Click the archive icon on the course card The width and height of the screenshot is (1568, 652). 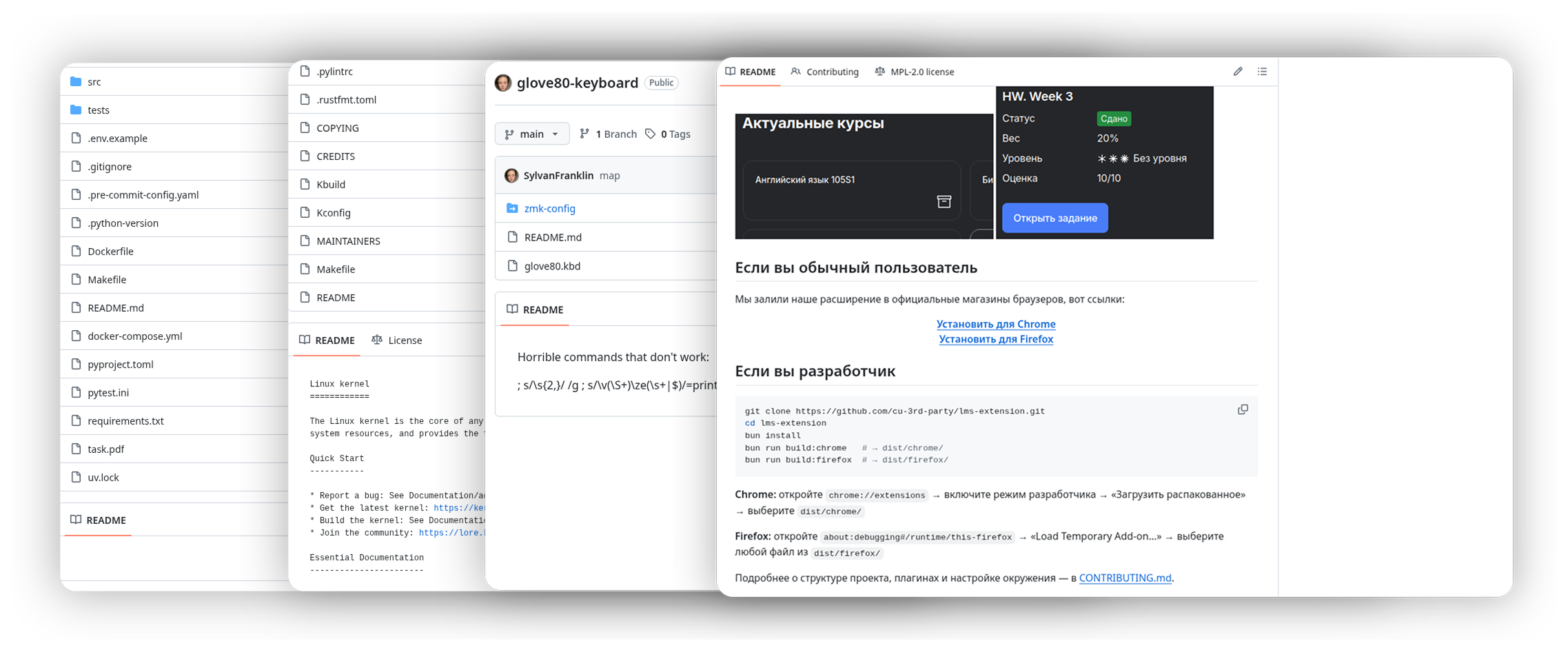[x=944, y=201]
